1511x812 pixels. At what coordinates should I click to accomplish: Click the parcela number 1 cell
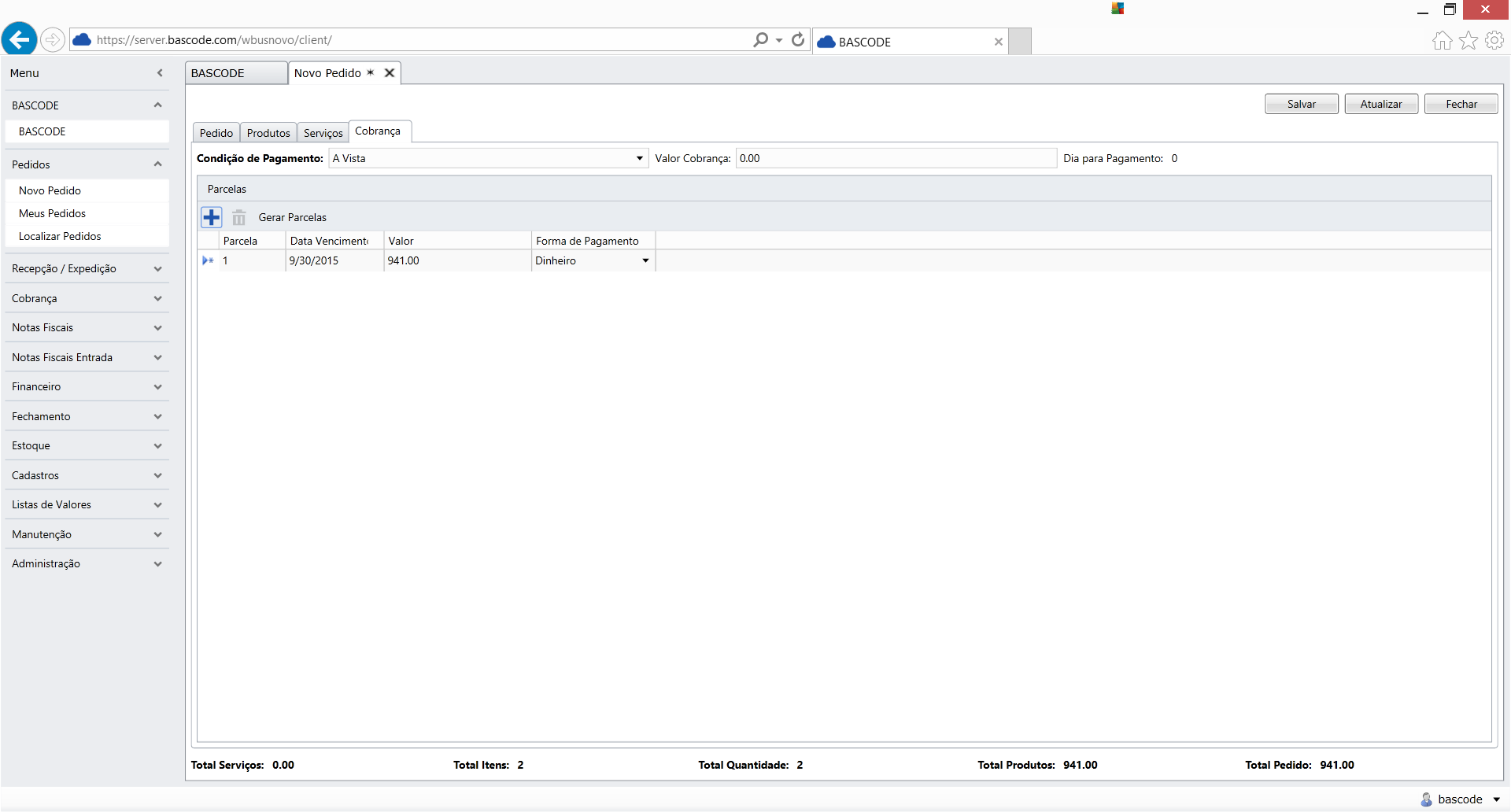click(x=252, y=260)
